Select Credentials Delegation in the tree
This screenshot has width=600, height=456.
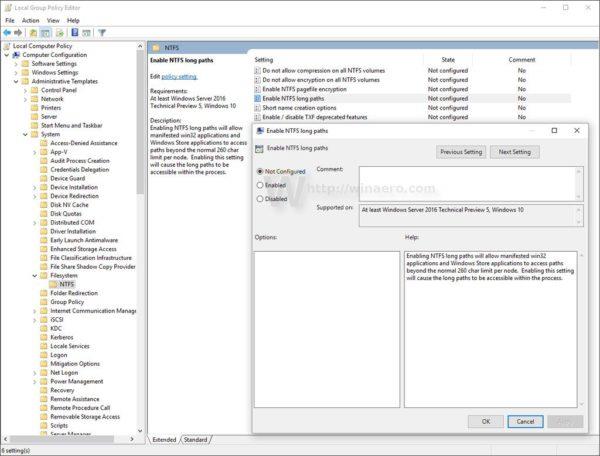coord(80,169)
